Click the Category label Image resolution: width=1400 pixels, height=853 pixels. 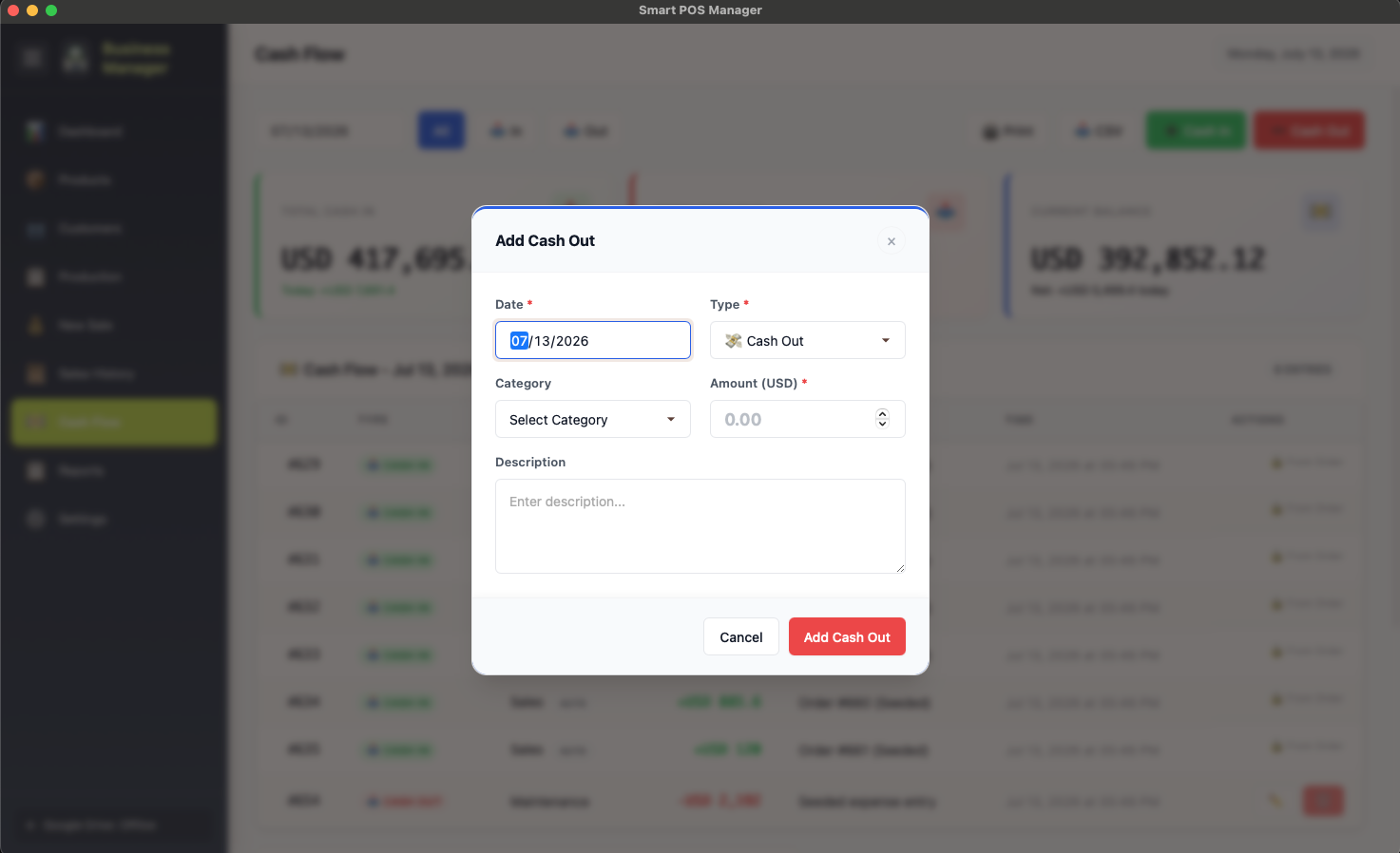[x=523, y=383]
